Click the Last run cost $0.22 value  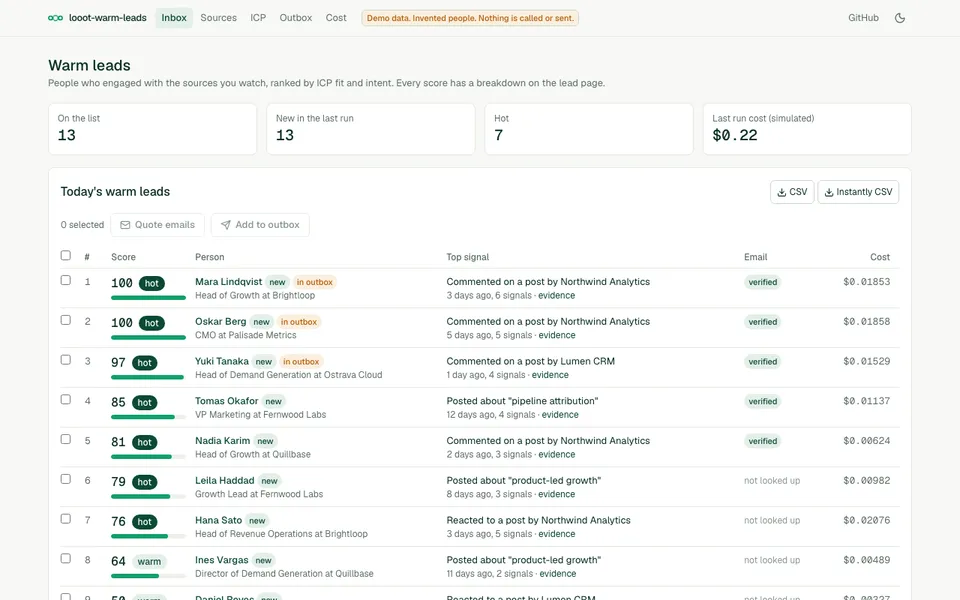click(735, 135)
